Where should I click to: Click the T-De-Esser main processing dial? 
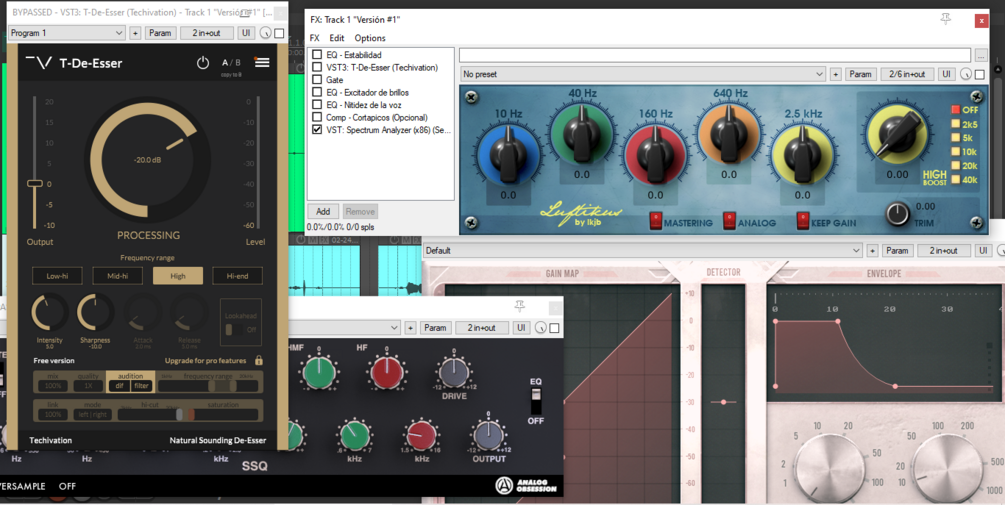(147, 159)
